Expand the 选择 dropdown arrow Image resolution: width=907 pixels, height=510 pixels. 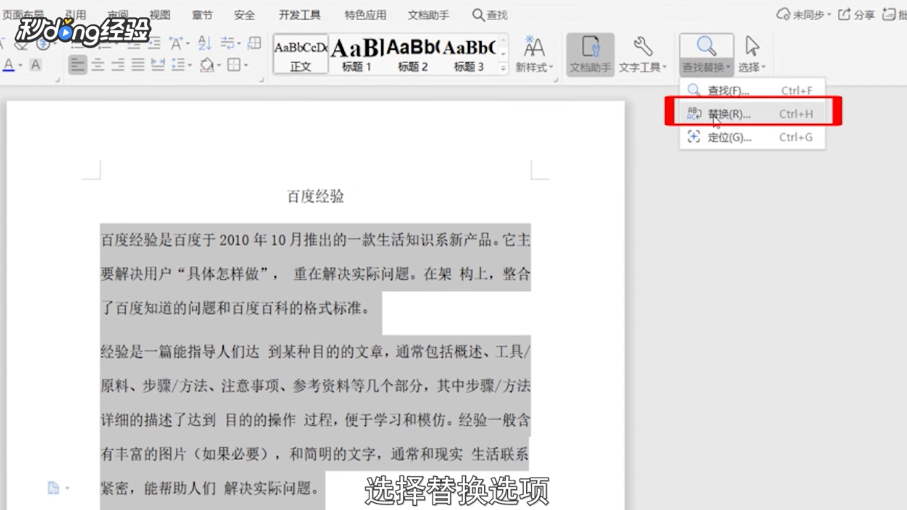[x=764, y=68]
